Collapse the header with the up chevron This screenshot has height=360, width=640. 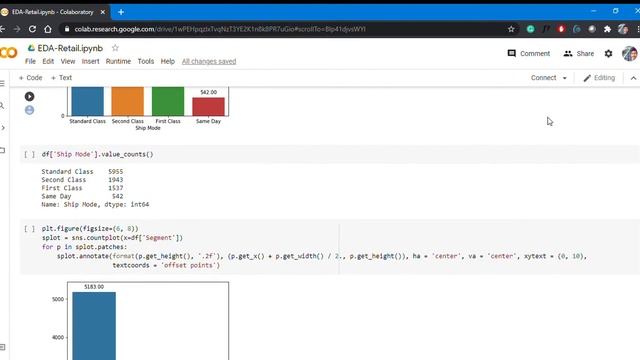click(633, 78)
